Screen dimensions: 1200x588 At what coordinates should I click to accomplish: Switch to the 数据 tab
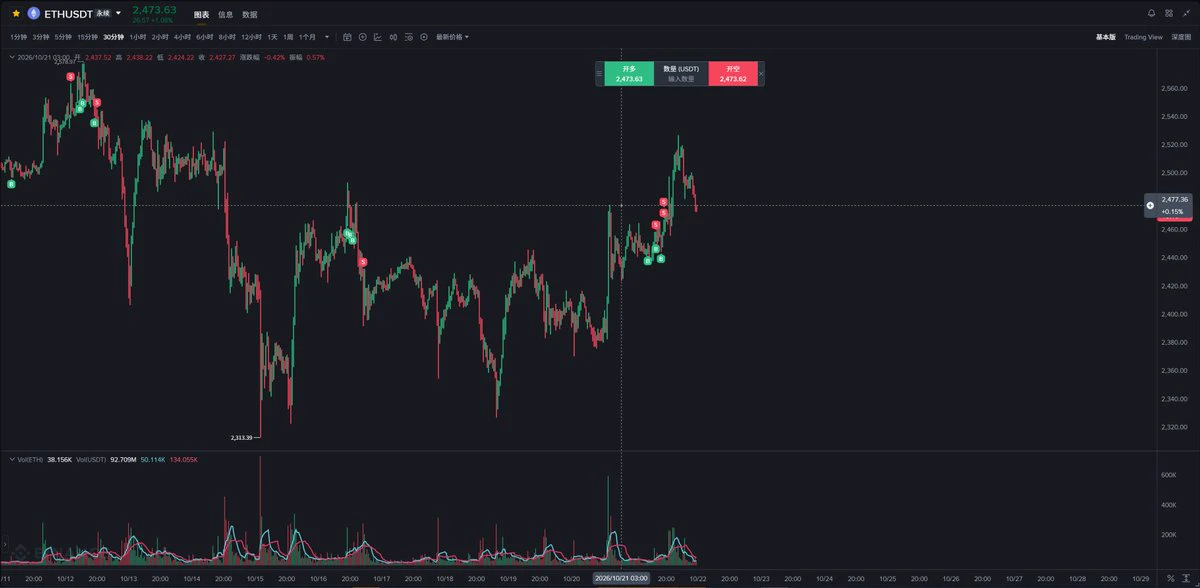tap(250, 14)
